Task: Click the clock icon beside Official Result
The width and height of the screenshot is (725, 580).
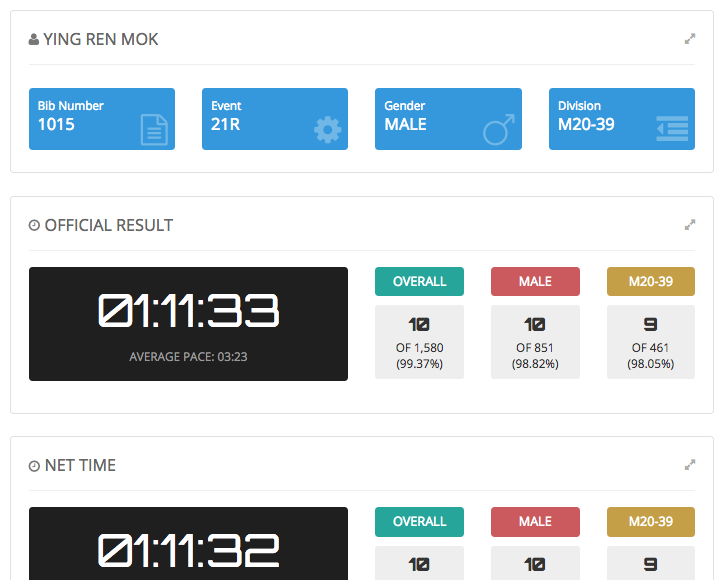Action: click(x=34, y=226)
